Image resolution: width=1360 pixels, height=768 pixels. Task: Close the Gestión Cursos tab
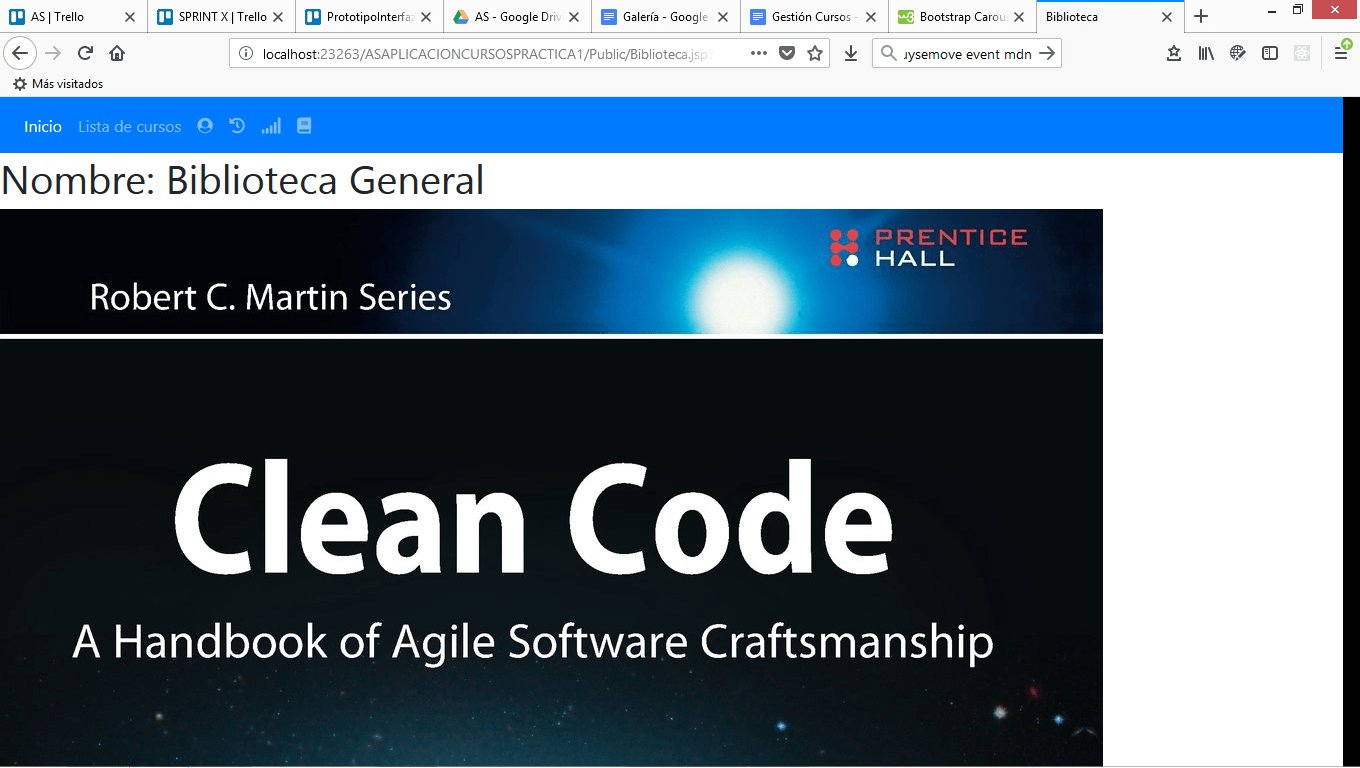click(x=870, y=17)
